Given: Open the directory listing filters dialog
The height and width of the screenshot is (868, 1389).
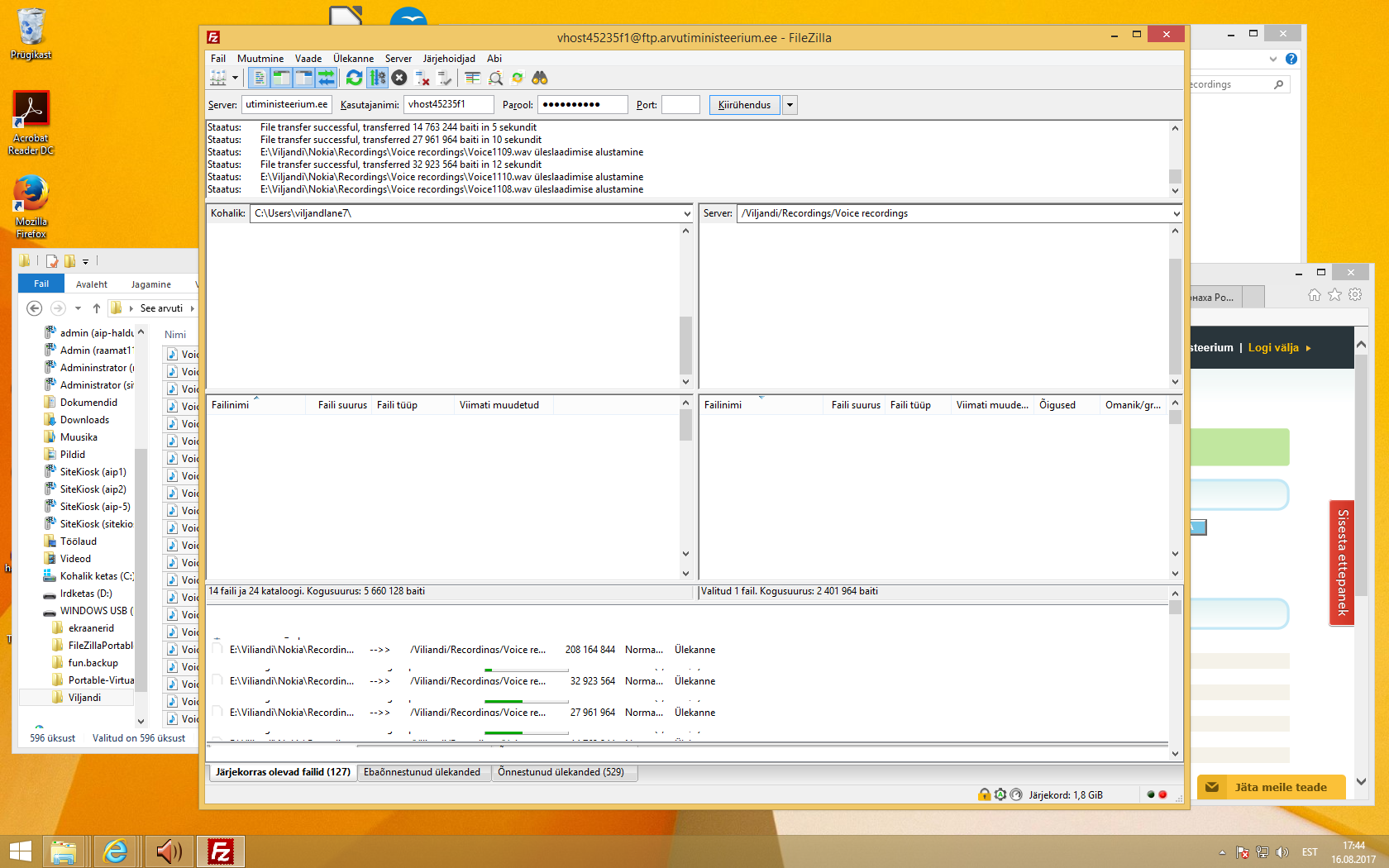Looking at the screenshot, I should [473, 78].
